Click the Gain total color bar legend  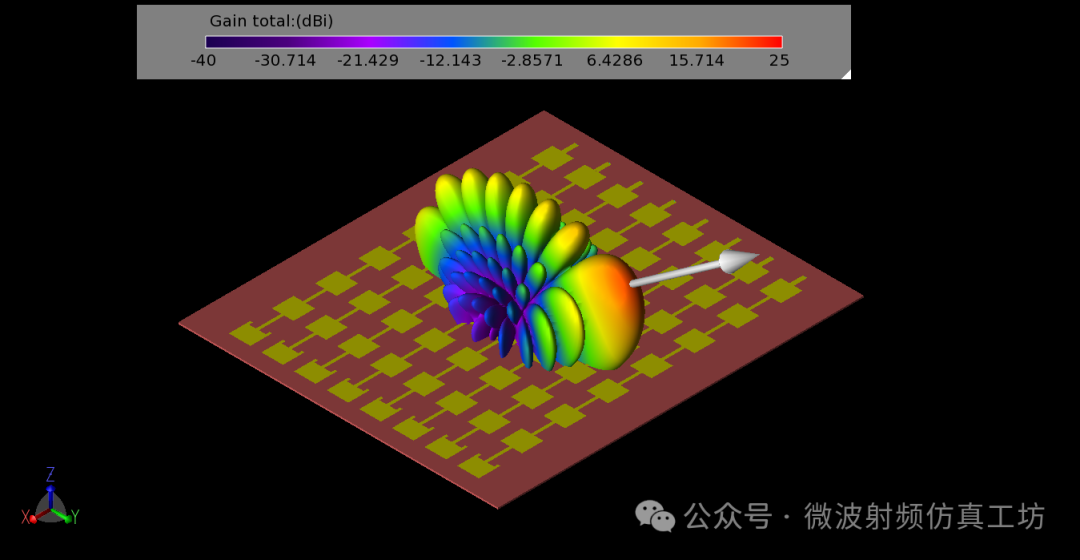click(494, 42)
